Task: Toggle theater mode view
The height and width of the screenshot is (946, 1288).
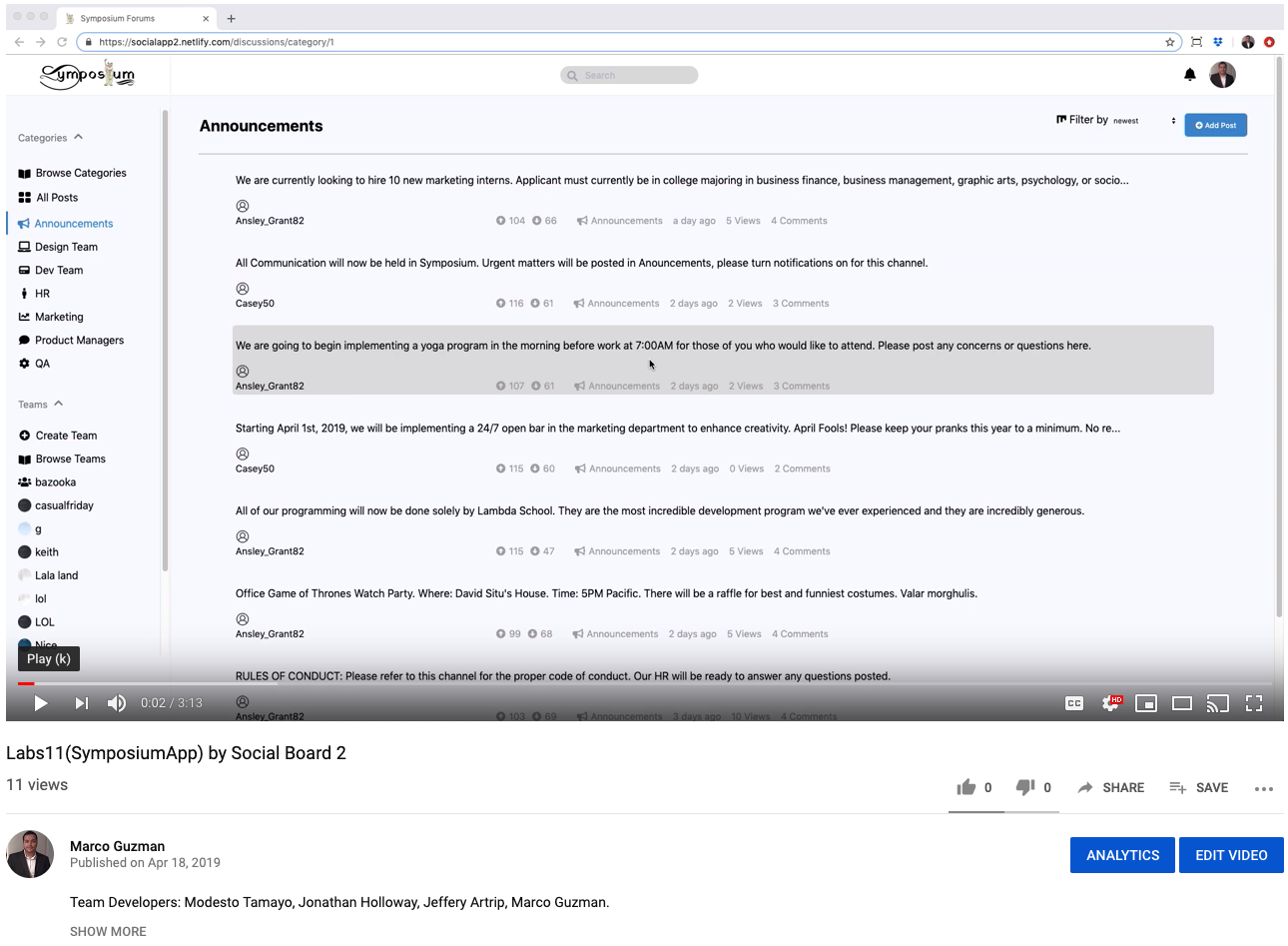Action: 1182,703
